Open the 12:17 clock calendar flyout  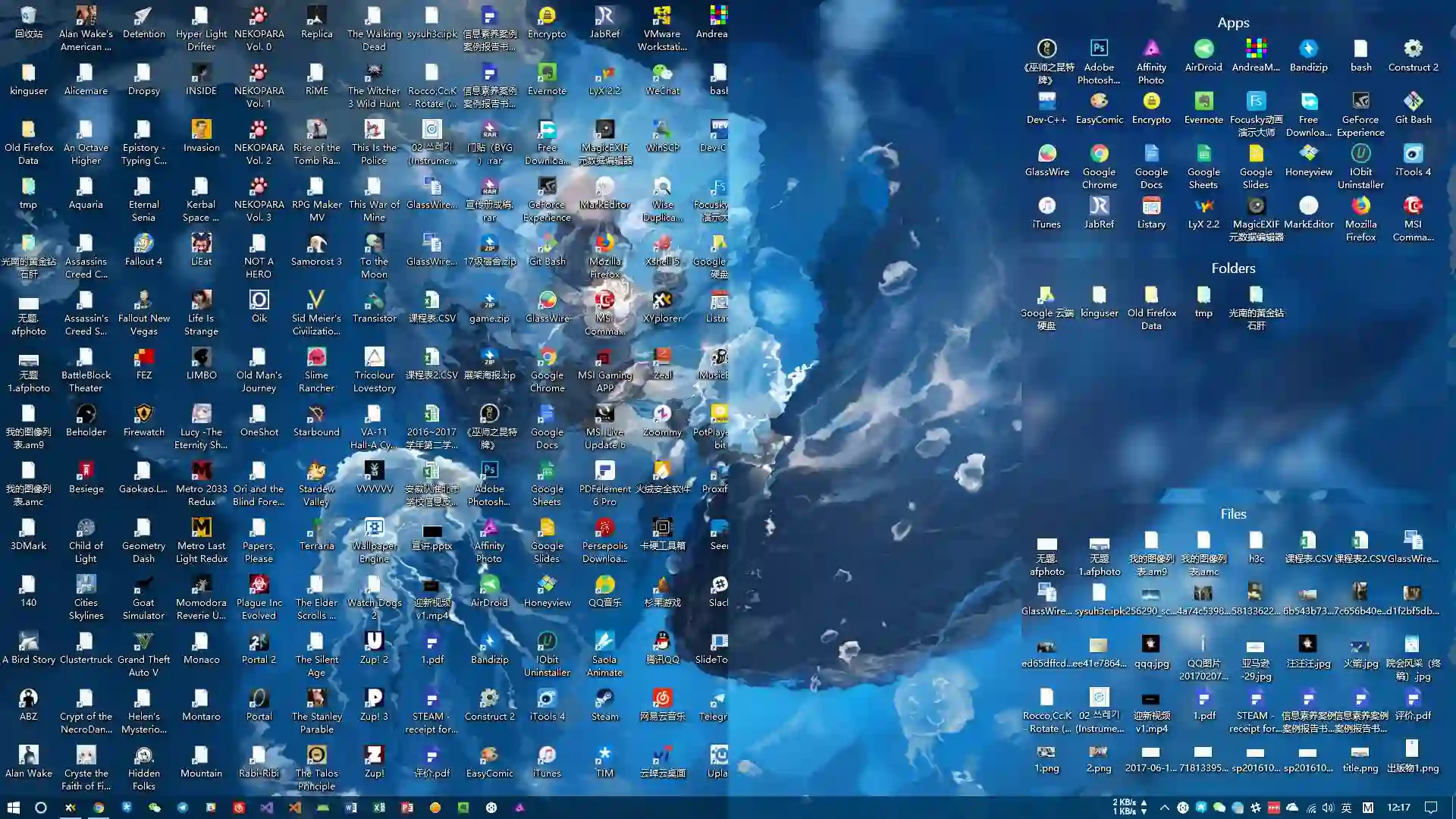[x=1398, y=808]
